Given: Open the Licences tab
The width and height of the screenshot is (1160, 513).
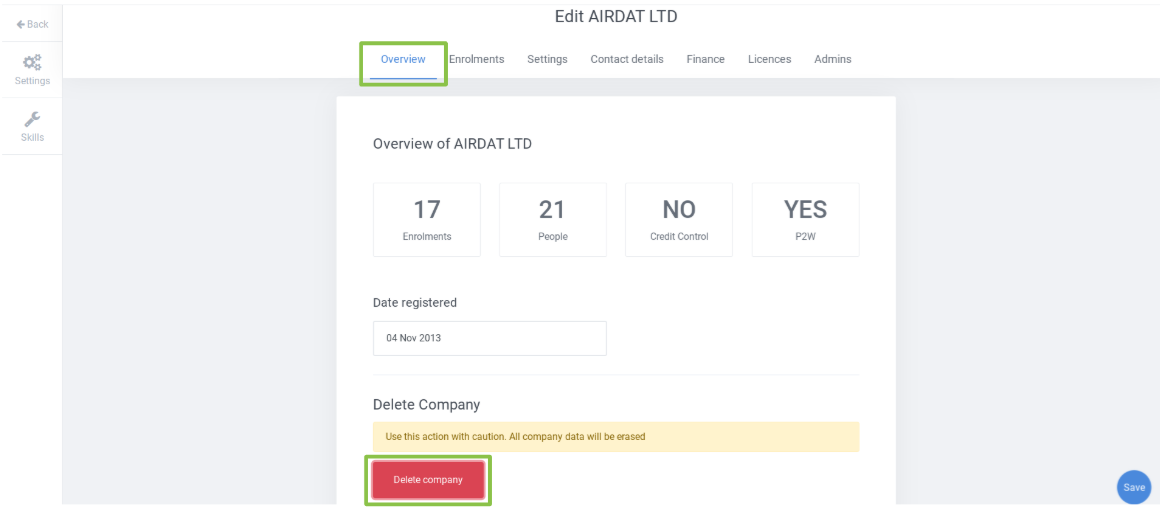Looking at the screenshot, I should (x=769, y=59).
